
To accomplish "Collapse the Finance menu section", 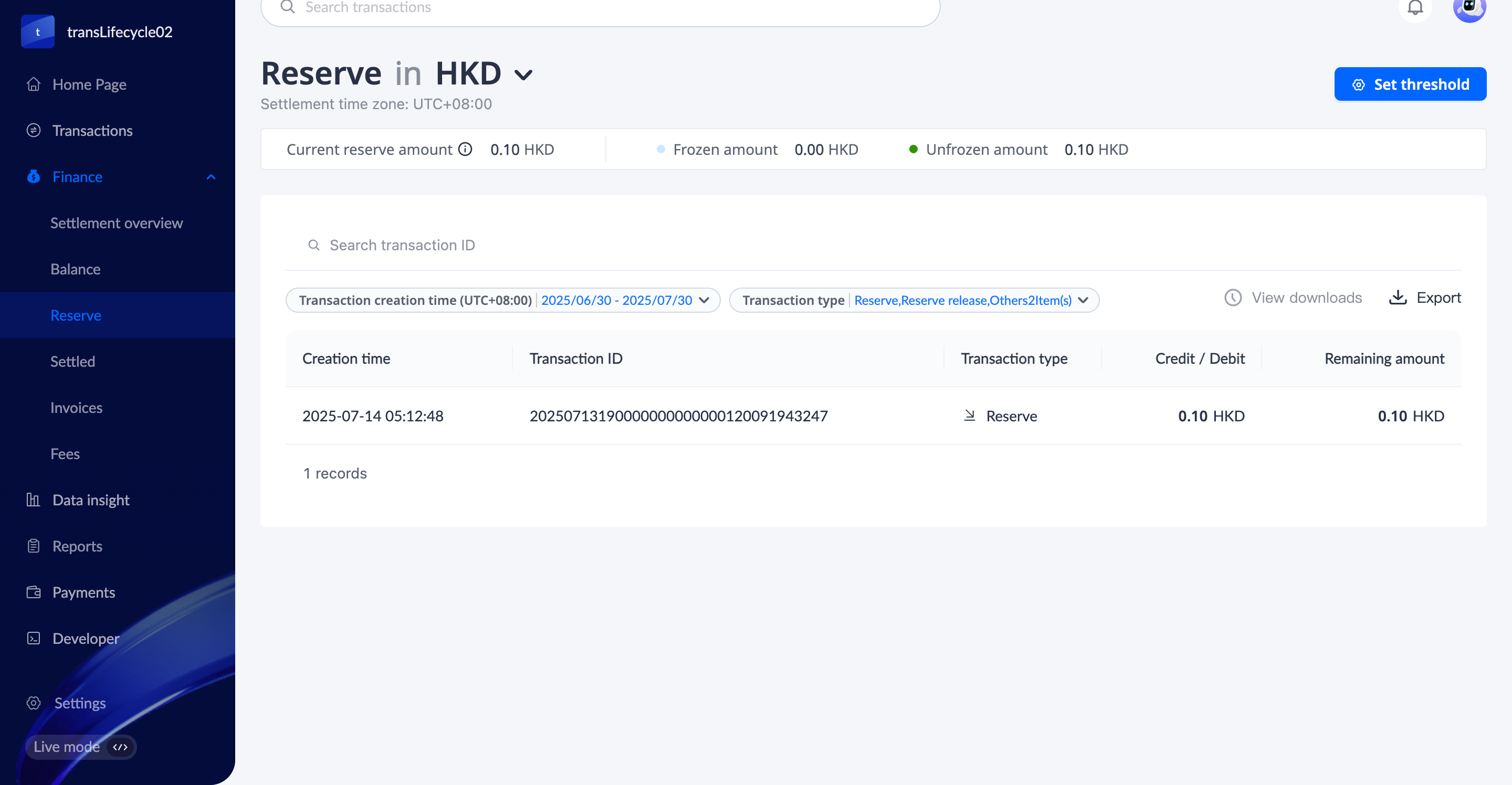I will coord(211,177).
